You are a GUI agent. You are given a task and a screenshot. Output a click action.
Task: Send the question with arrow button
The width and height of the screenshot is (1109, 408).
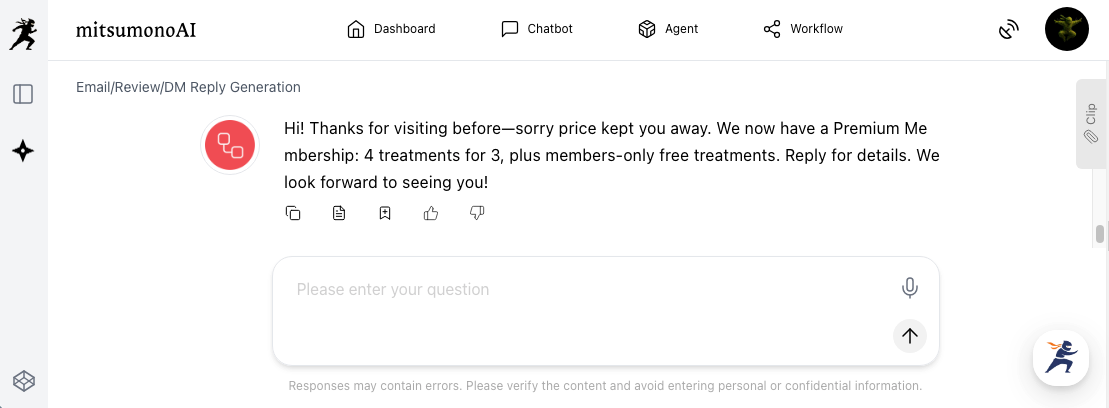pos(909,336)
